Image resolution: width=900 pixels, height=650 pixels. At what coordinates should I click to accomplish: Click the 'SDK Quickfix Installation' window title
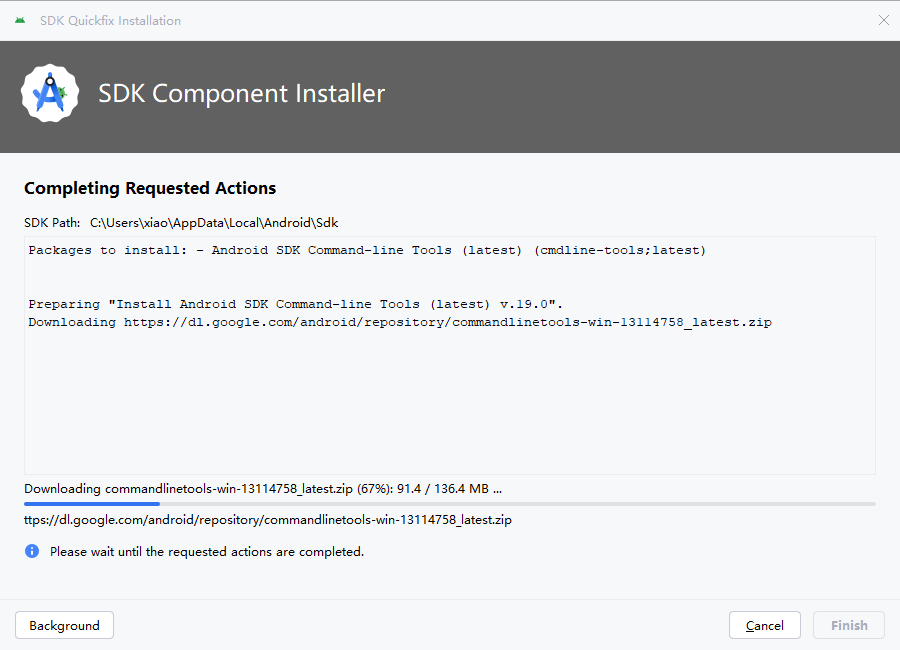point(110,21)
